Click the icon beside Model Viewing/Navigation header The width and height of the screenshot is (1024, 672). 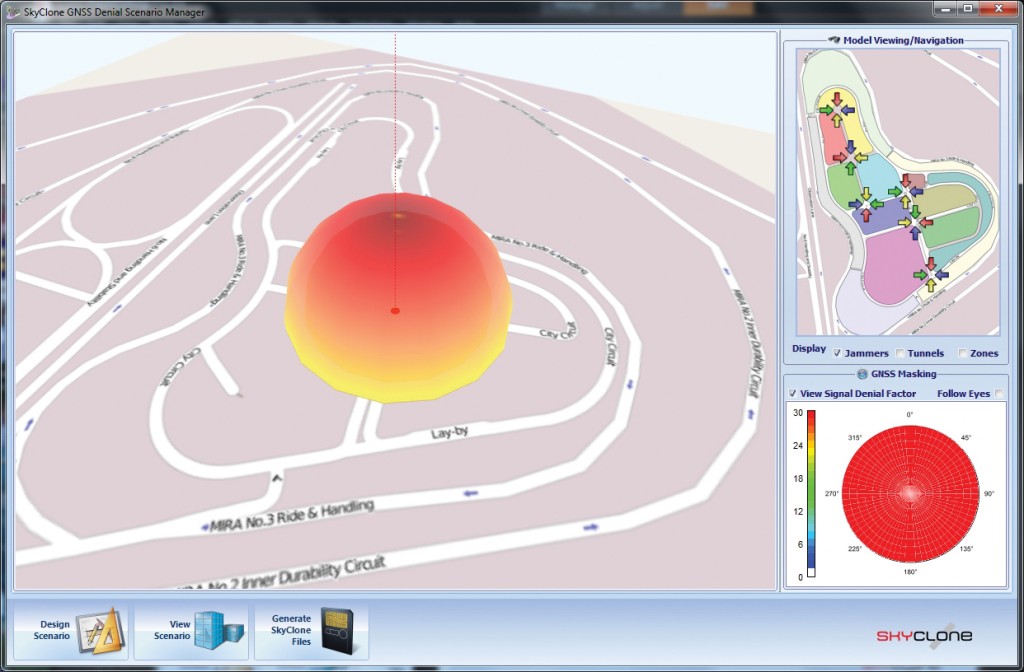[x=834, y=40]
